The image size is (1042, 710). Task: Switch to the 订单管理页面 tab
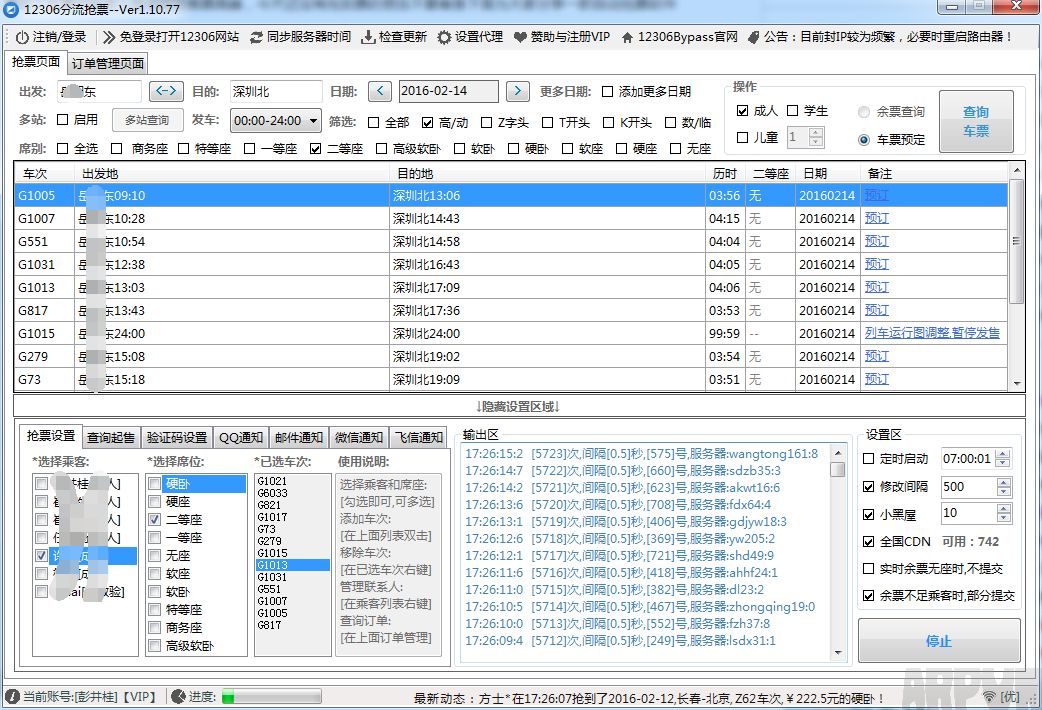(107, 61)
